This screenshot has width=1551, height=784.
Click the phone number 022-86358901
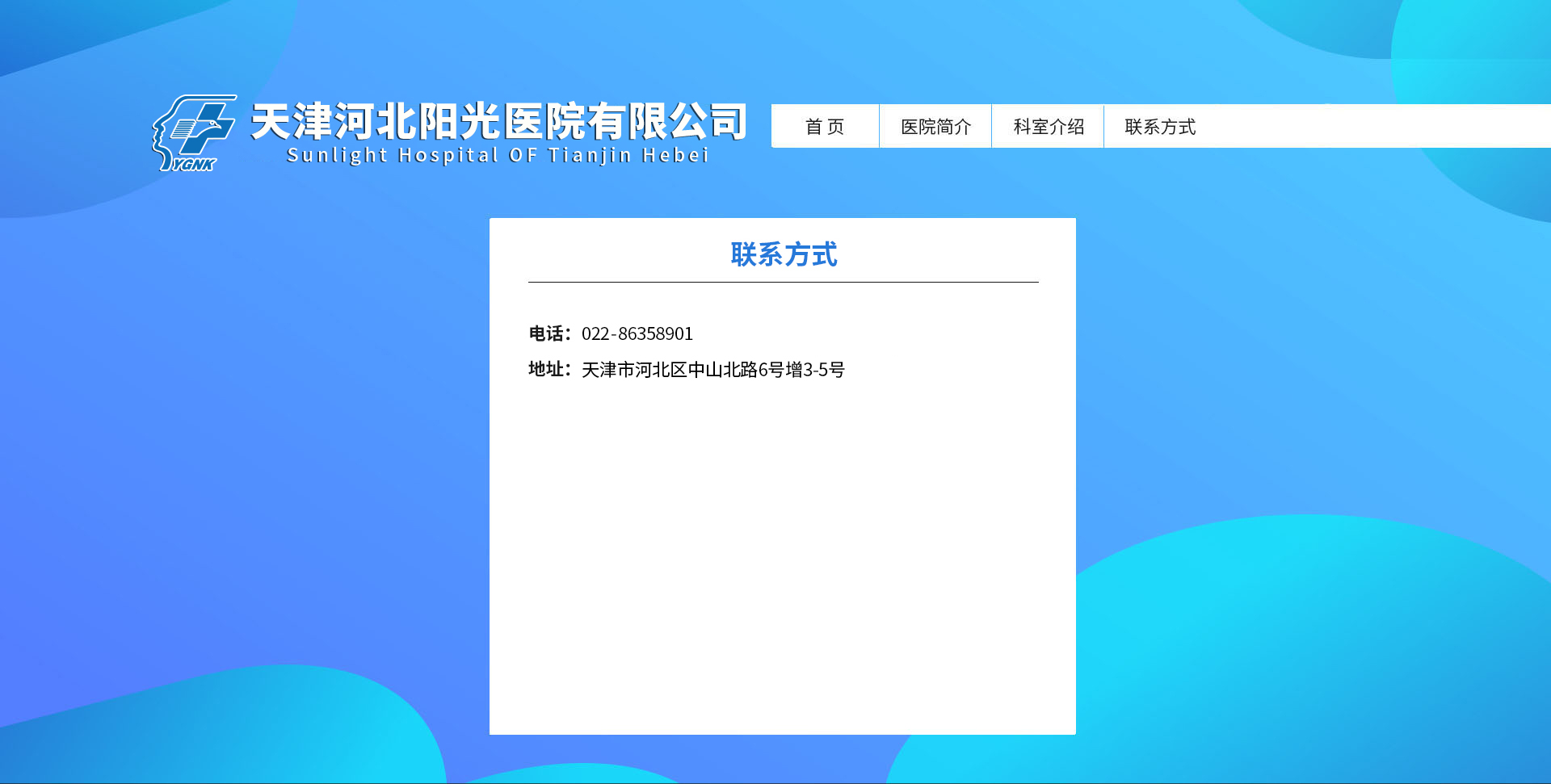[637, 333]
